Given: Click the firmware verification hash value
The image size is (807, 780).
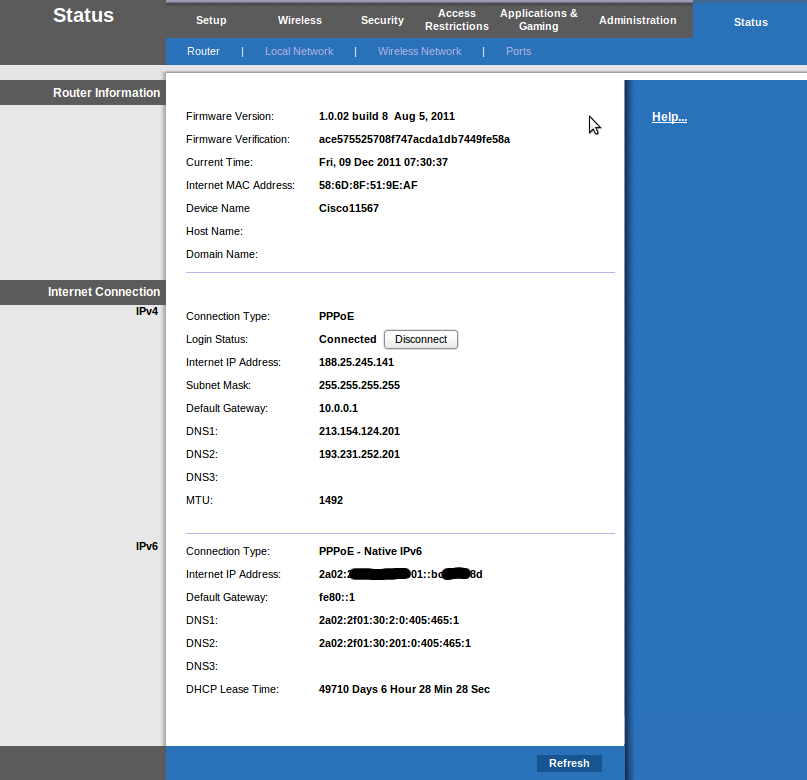Looking at the screenshot, I should [x=414, y=139].
